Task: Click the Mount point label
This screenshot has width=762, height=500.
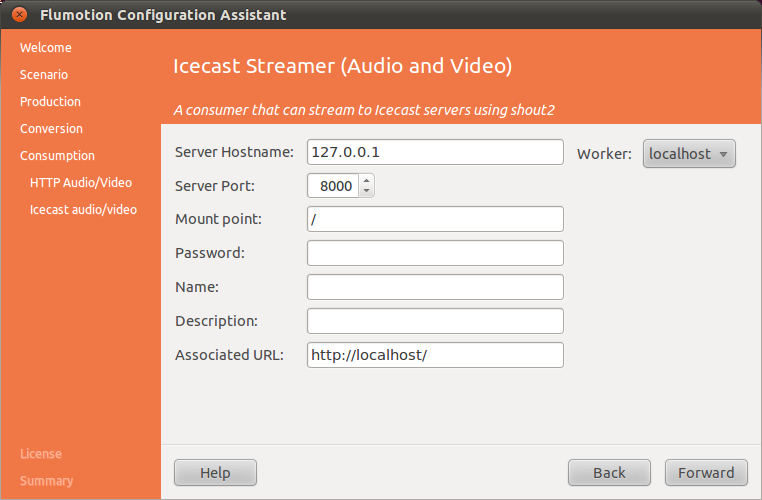Action: pos(218,219)
